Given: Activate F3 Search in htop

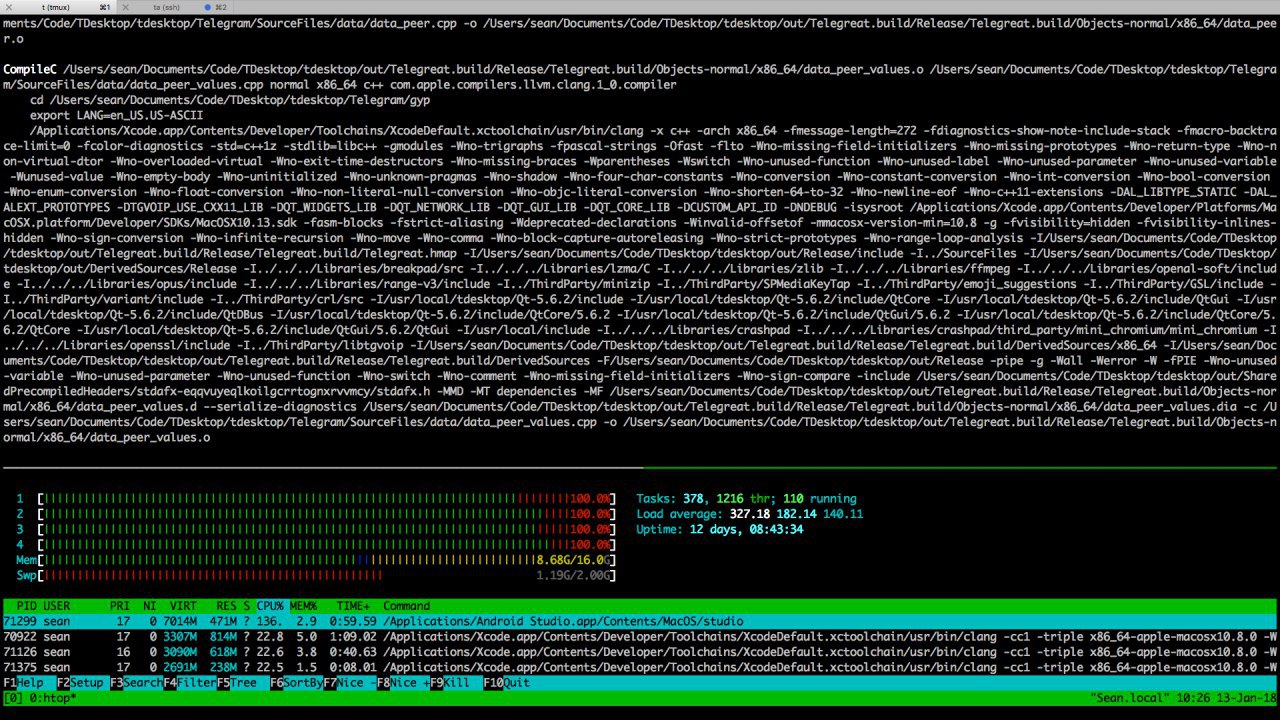Looking at the screenshot, I should pyautogui.click(x=136, y=683).
